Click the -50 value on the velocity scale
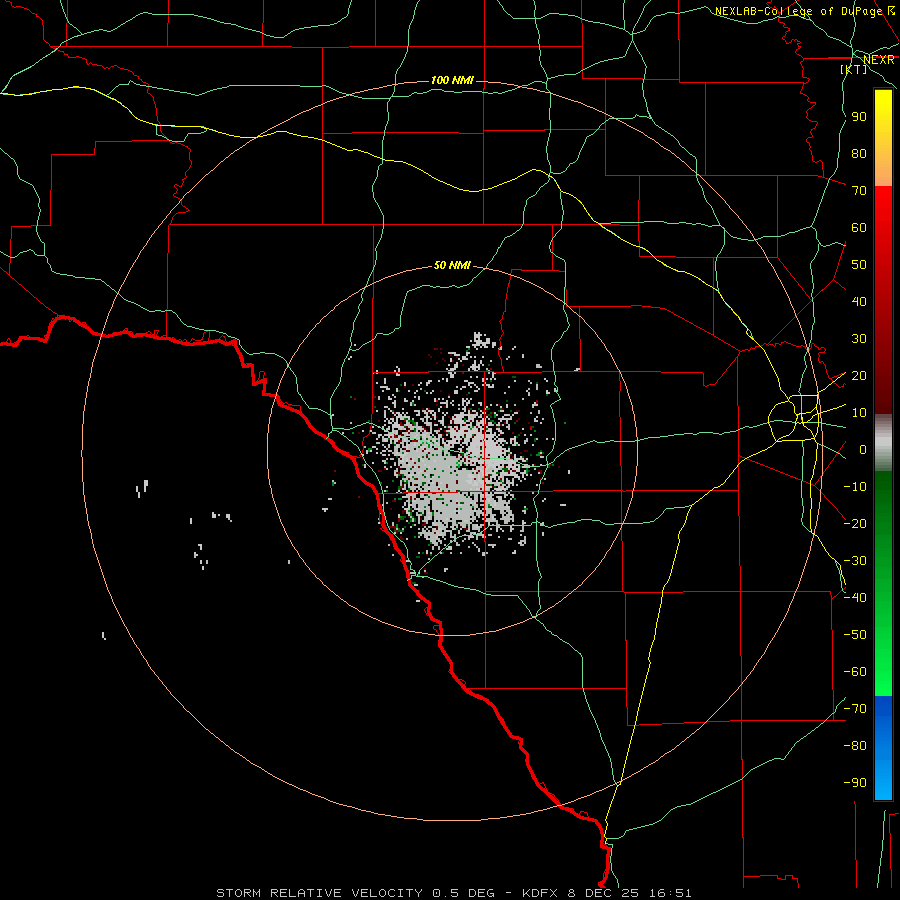Image resolution: width=900 pixels, height=900 pixels. [x=855, y=635]
